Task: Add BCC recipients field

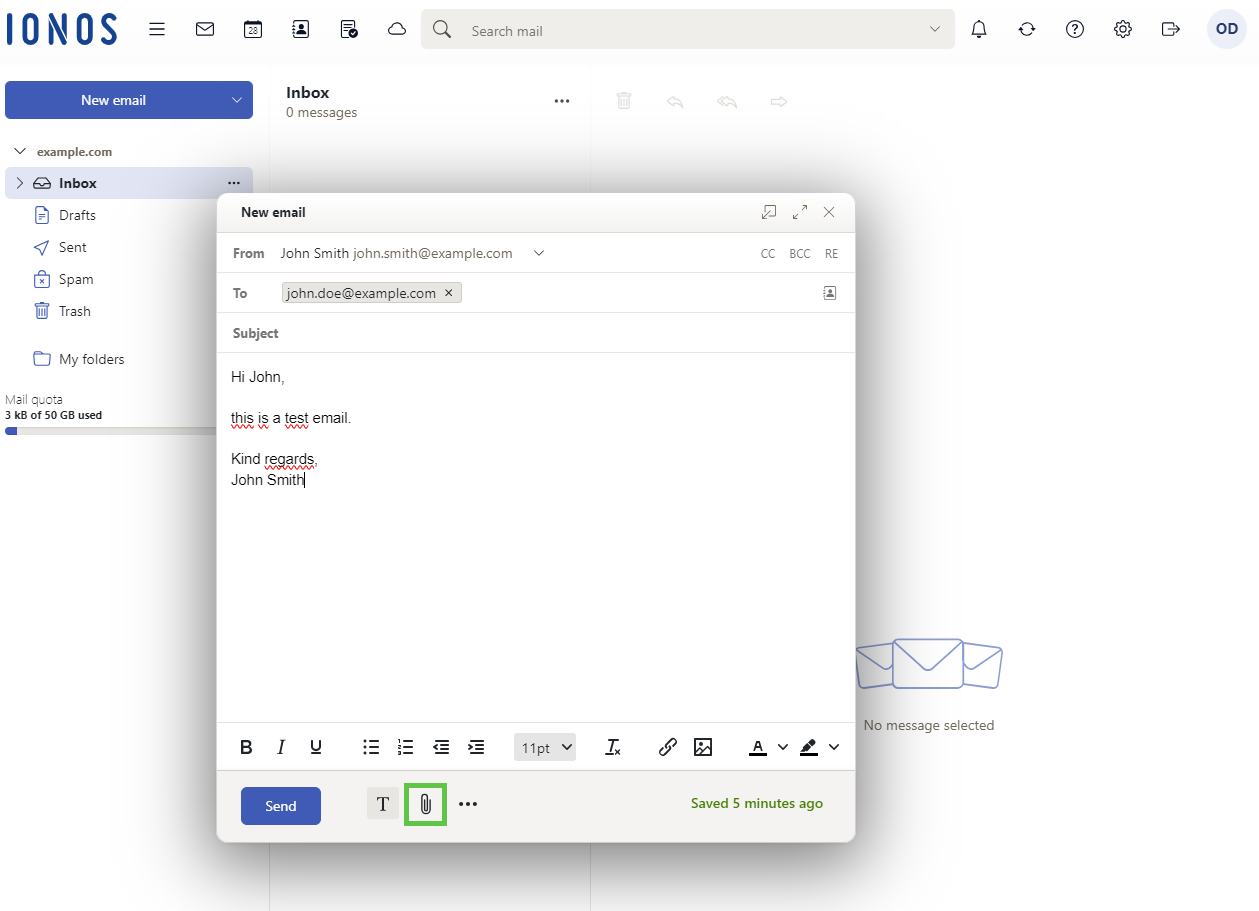Action: pyautogui.click(x=800, y=254)
